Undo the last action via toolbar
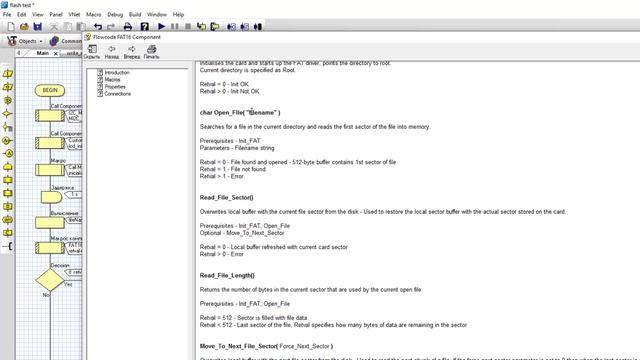640x360 pixels. [98, 27]
